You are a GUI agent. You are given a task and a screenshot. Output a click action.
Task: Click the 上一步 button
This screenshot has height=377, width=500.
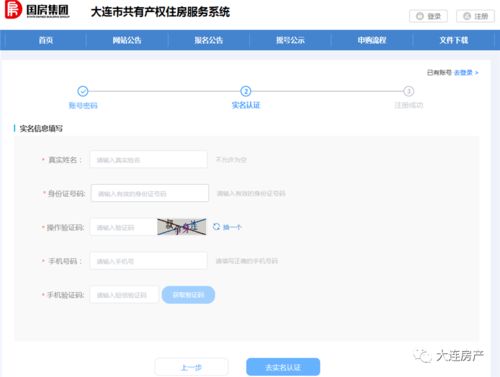(x=191, y=367)
